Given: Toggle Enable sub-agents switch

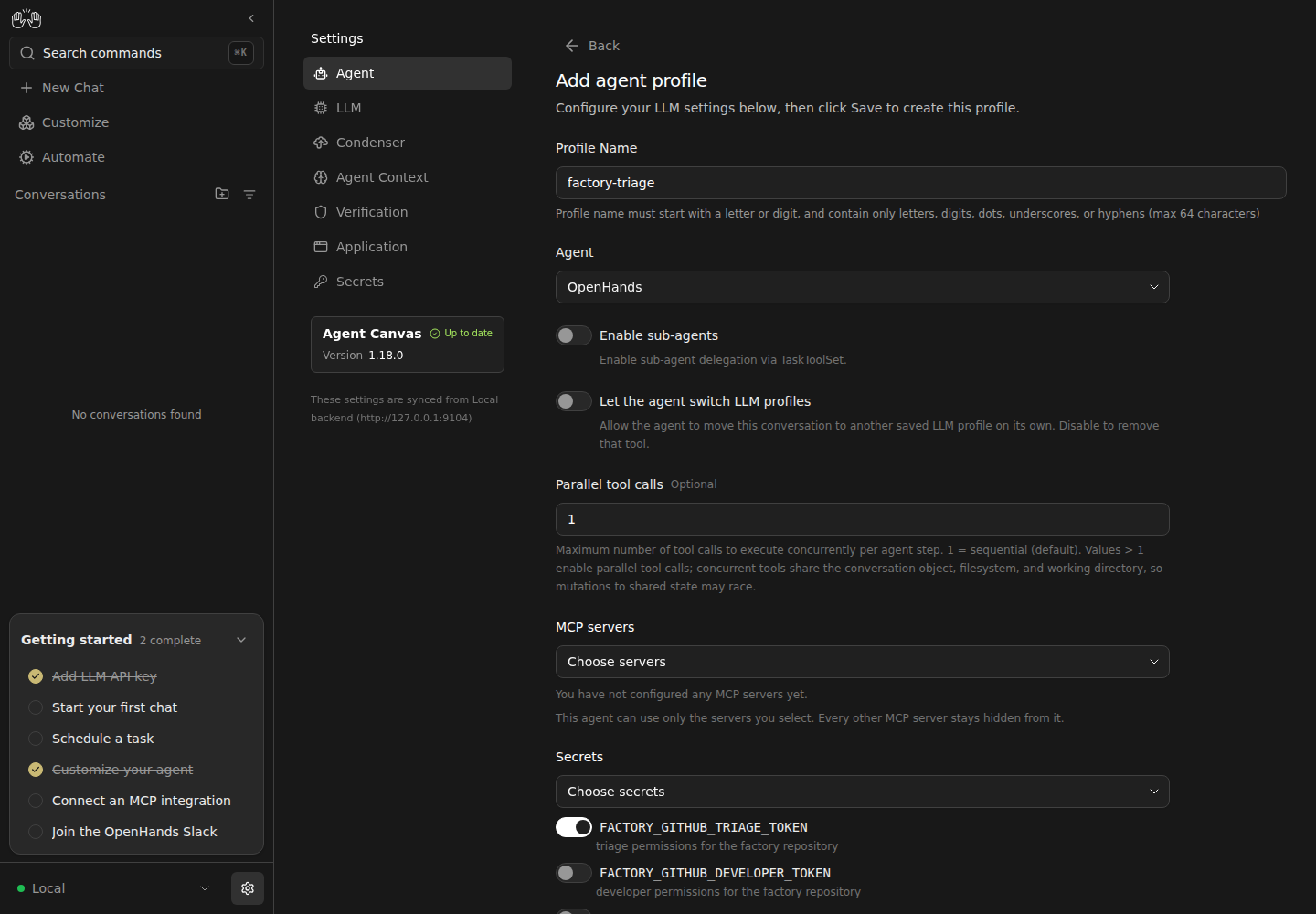Looking at the screenshot, I should [x=574, y=335].
